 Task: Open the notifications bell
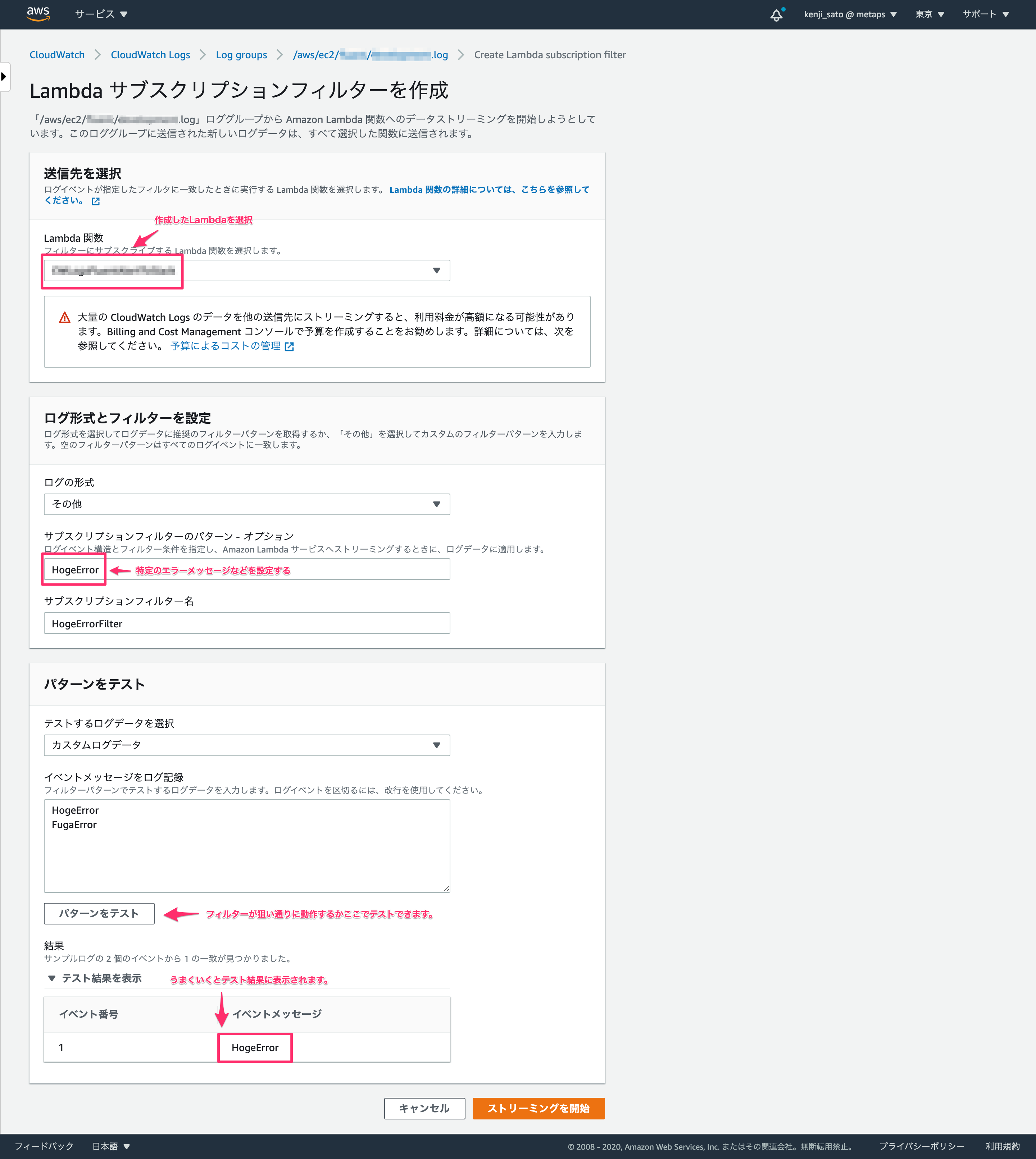coord(776,14)
